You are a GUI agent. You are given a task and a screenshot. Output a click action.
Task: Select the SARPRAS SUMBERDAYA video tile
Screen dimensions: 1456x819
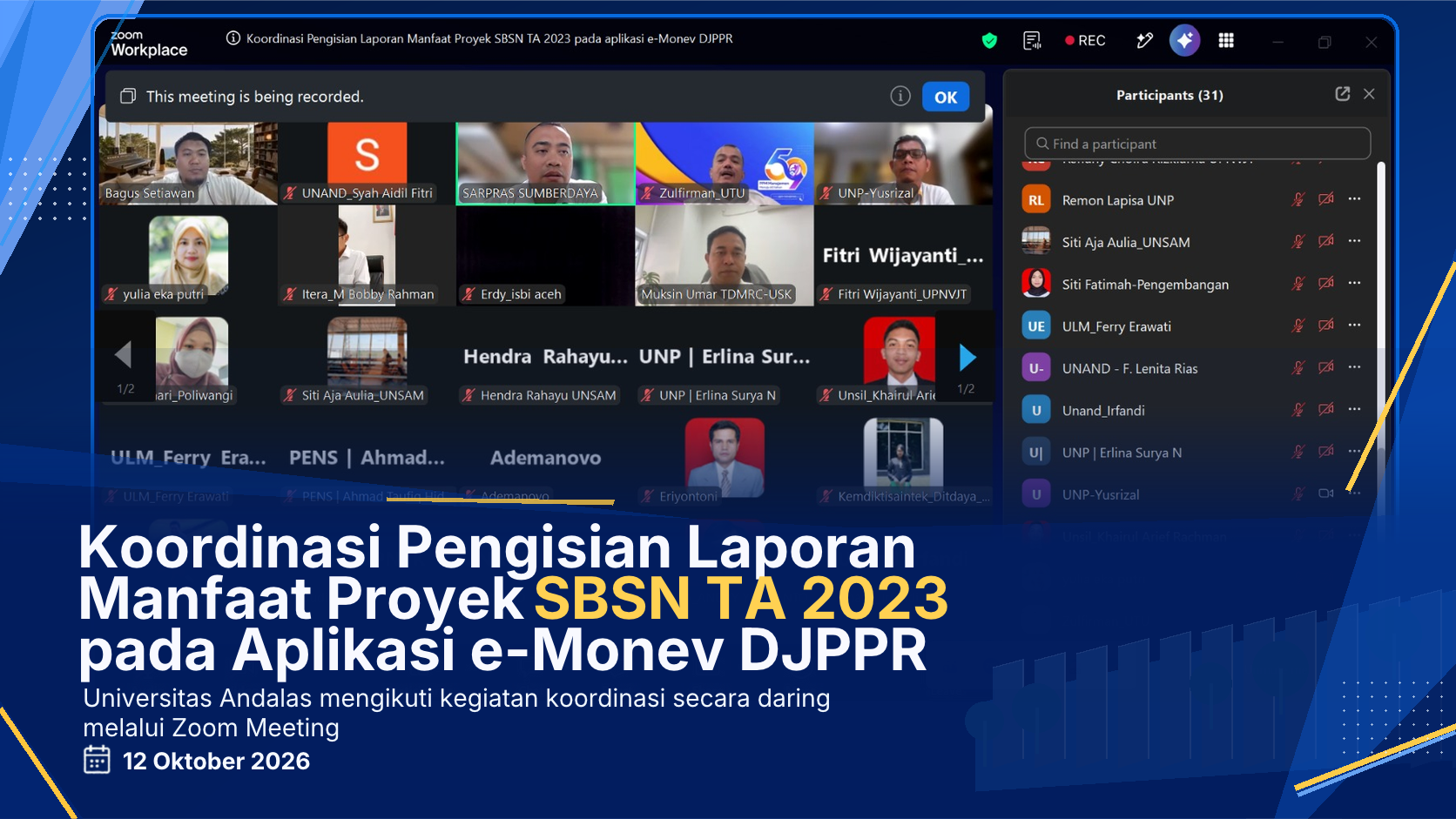point(546,164)
